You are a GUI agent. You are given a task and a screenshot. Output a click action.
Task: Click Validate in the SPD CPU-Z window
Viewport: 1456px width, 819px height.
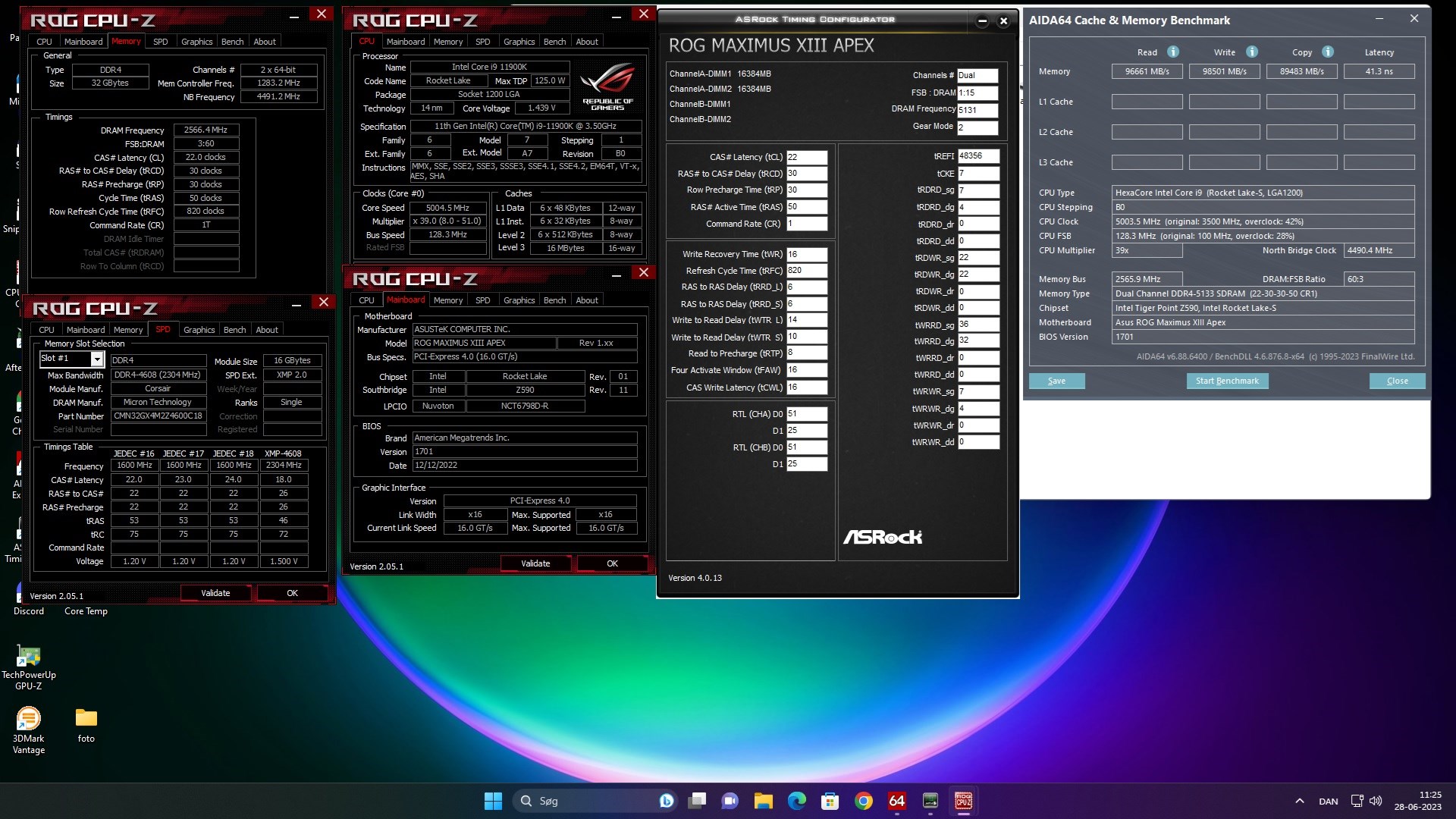coord(215,593)
